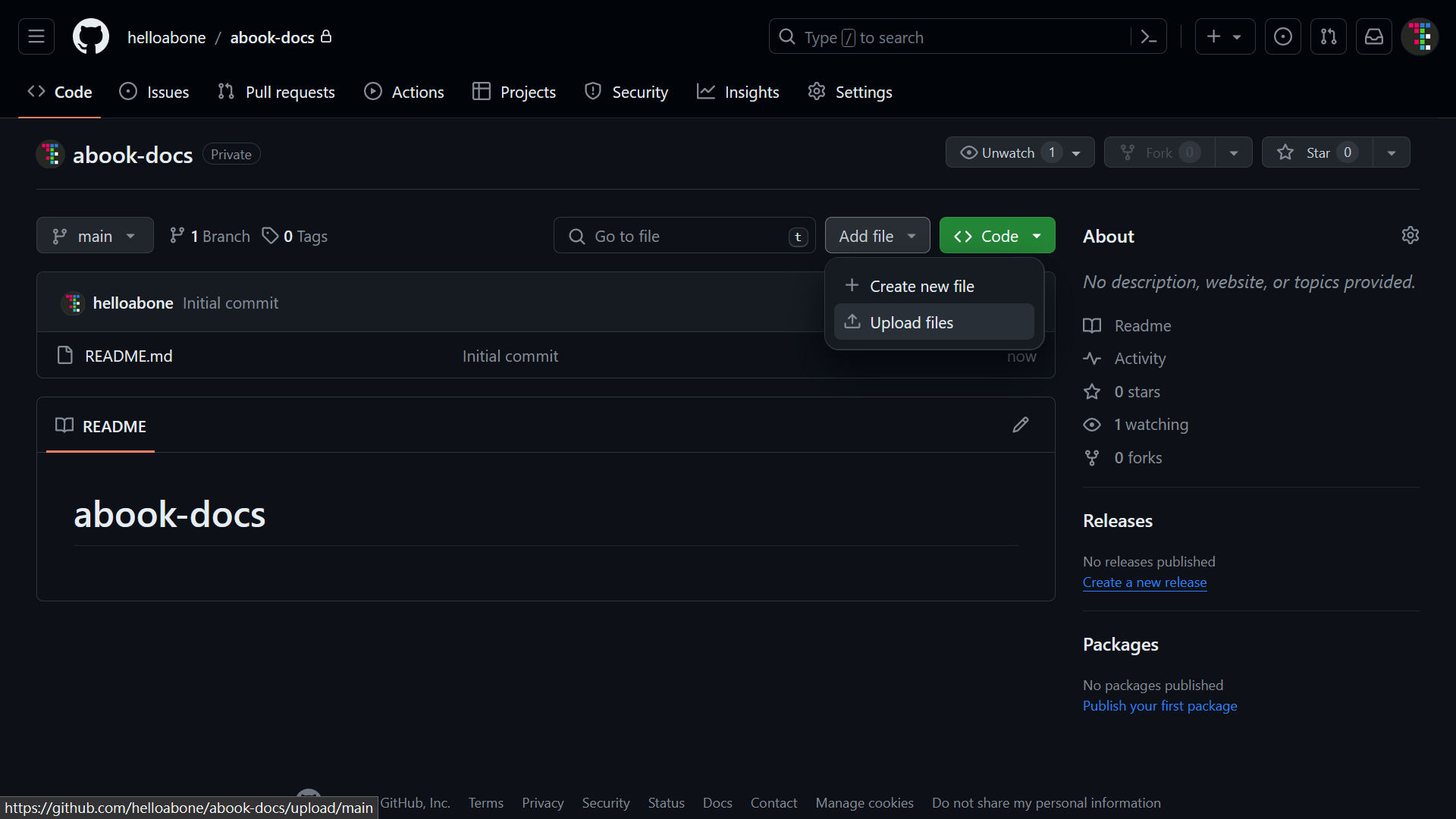The image size is (1456, 819).
Task: Open the command palette icon
Action: (x=1149, y=36)
